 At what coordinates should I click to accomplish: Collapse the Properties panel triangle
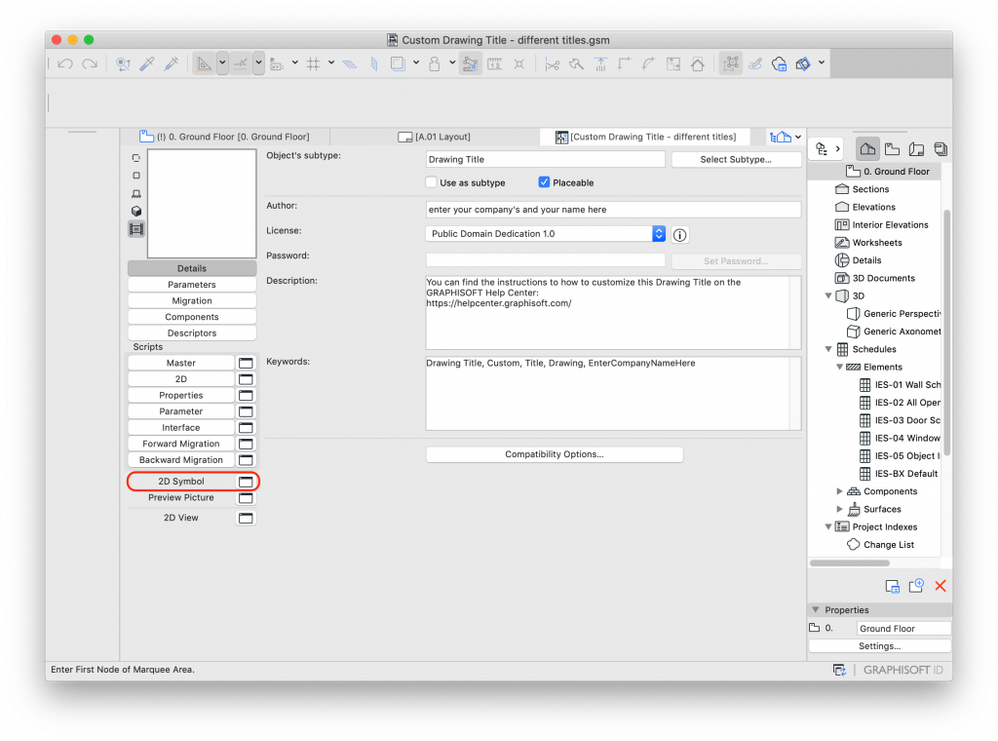click(x=815, y=610)
